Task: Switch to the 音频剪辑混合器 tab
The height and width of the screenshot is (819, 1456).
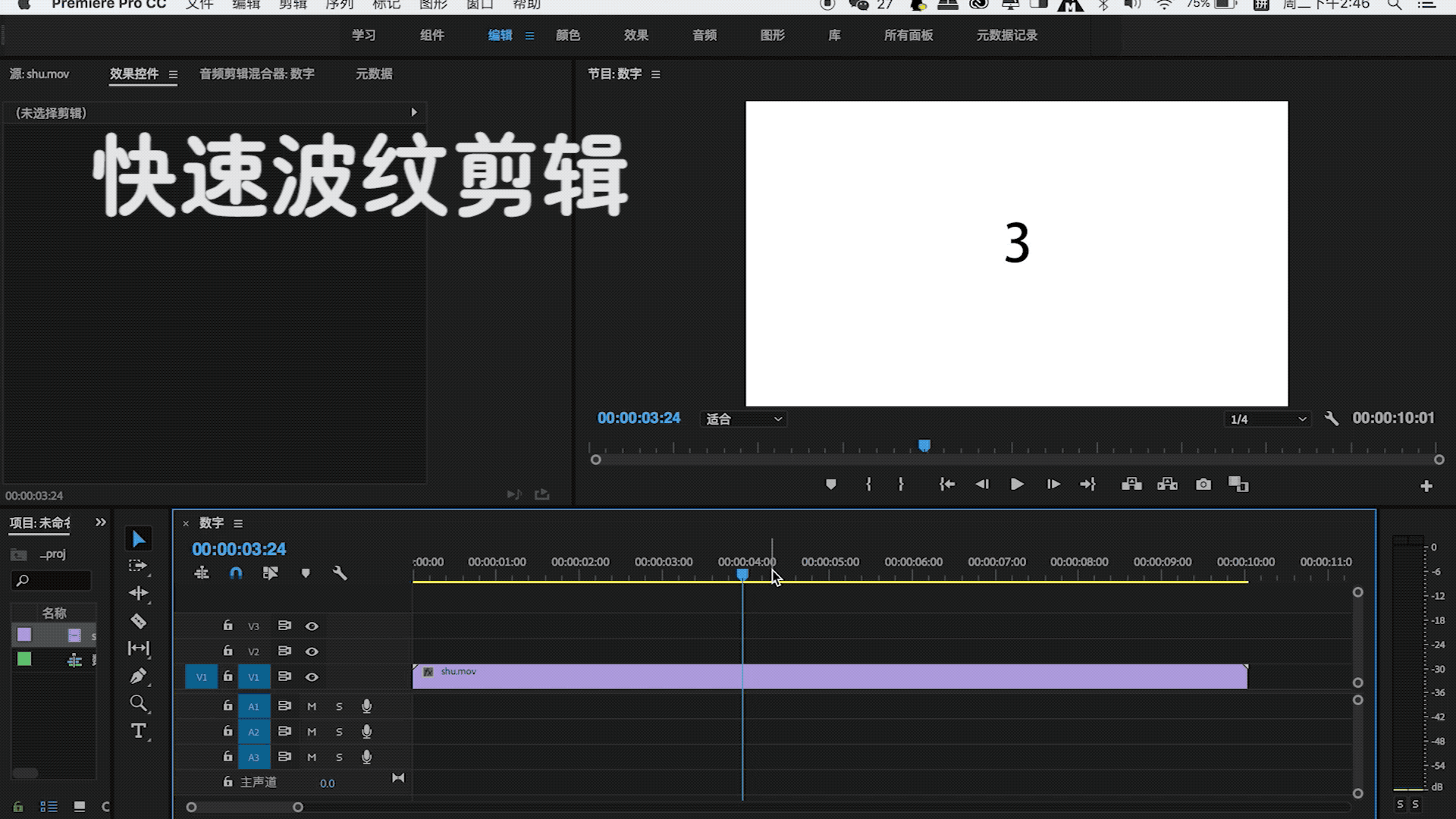Action: tap(258, 74)
